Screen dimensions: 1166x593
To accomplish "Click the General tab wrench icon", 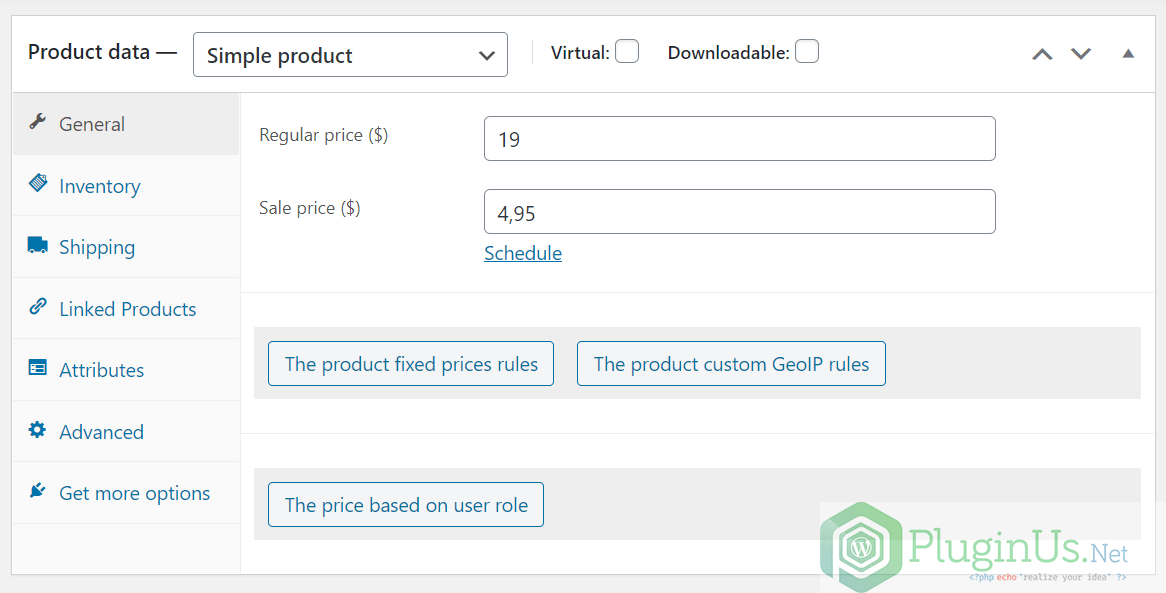I will click(x=37, y=122).
